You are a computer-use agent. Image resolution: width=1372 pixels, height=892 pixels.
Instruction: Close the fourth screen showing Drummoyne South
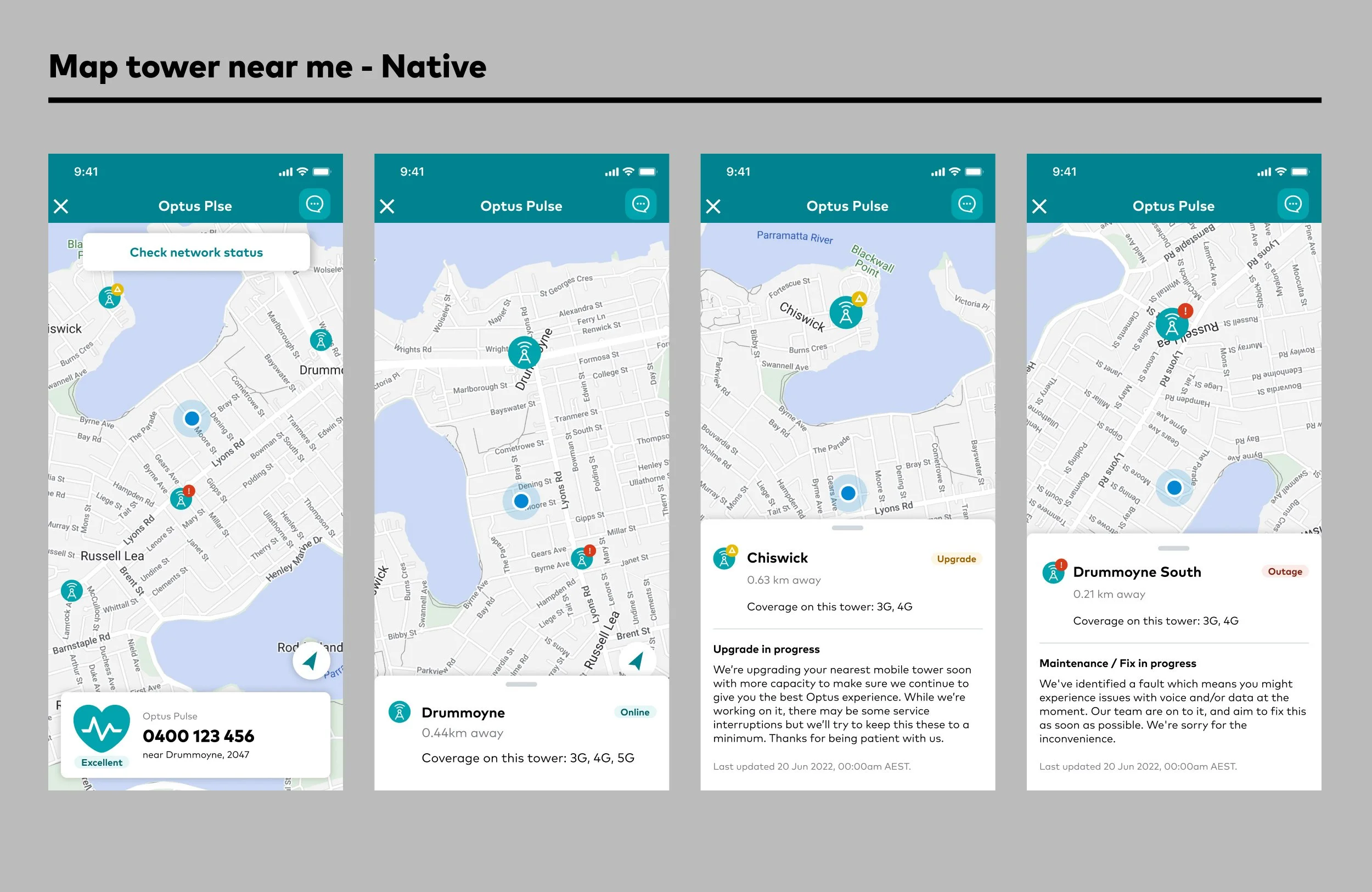click(x=1040, y=206)
